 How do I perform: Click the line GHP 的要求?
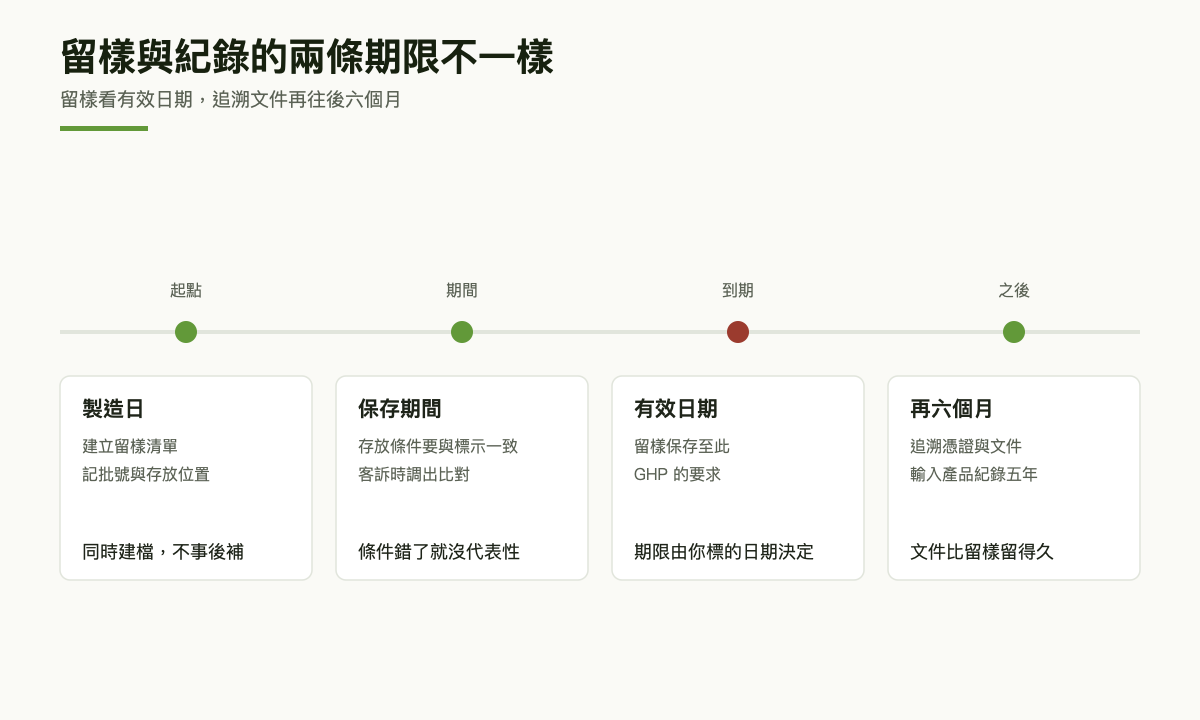point(678,474)
